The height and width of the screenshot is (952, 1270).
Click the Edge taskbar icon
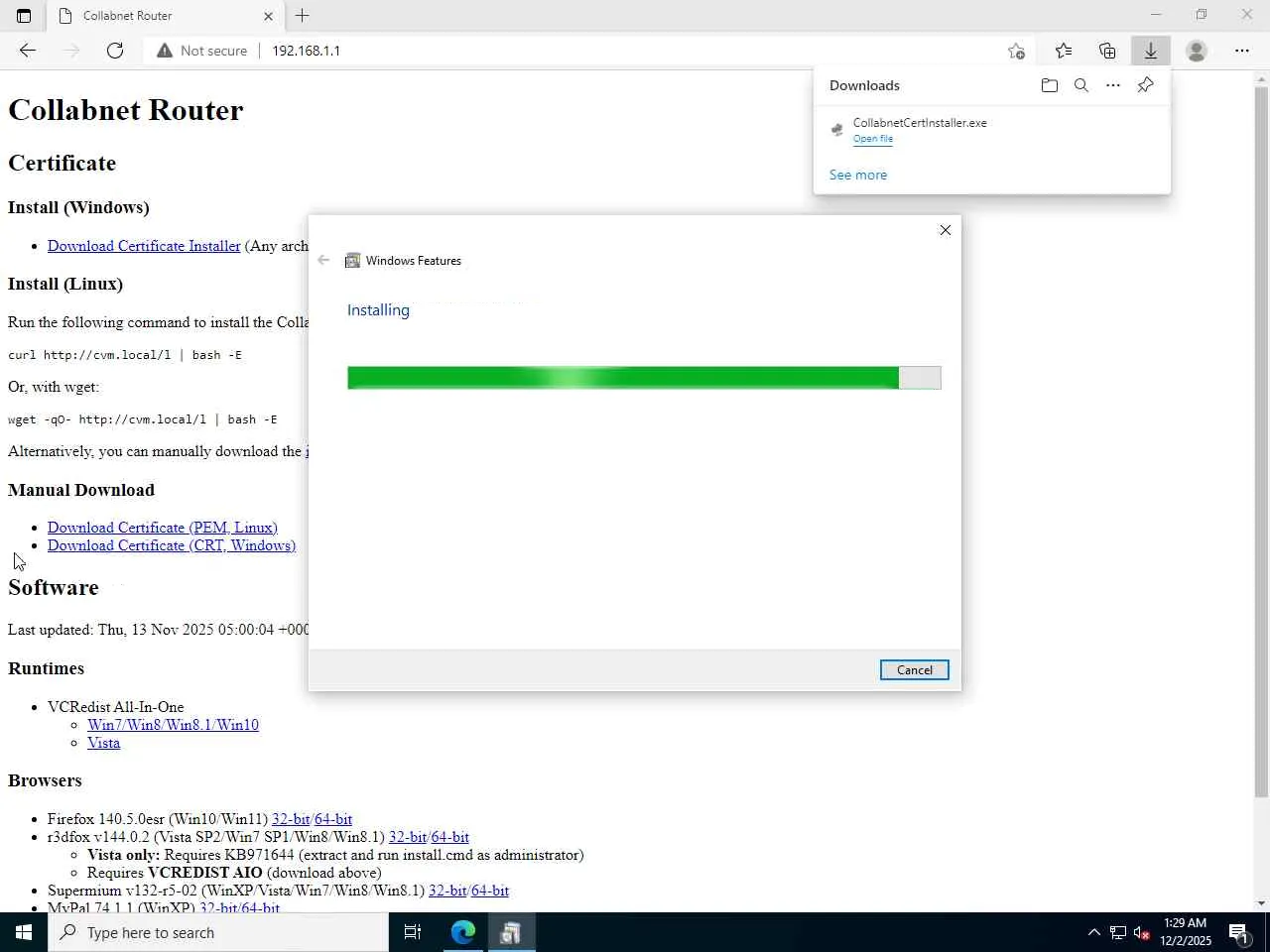coord(463,932)
